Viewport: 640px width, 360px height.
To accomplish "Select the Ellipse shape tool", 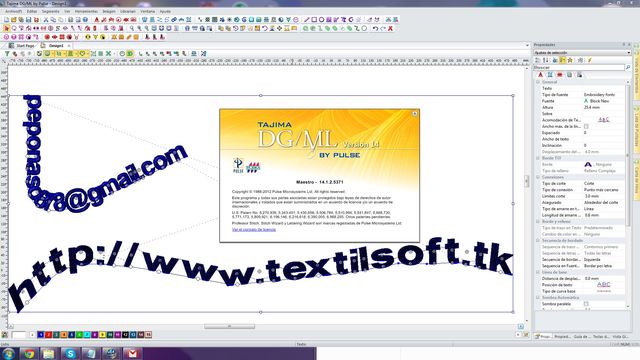I will pyautogui.click(x=322, y=20).
